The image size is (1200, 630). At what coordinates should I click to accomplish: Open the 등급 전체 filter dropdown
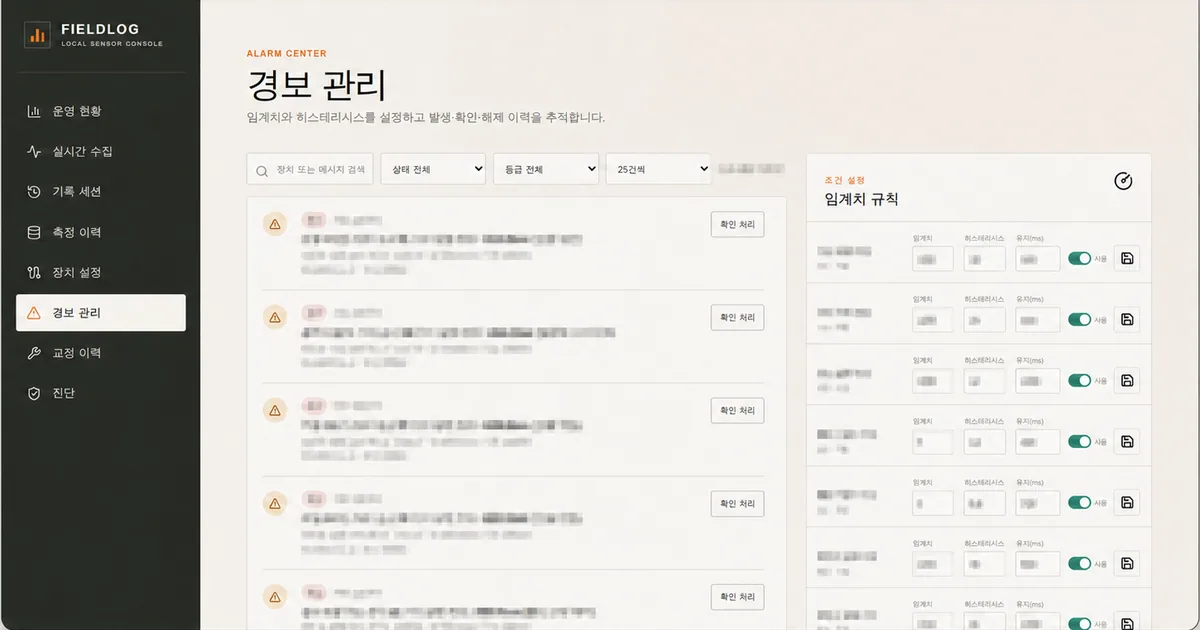tap(546, 169)
